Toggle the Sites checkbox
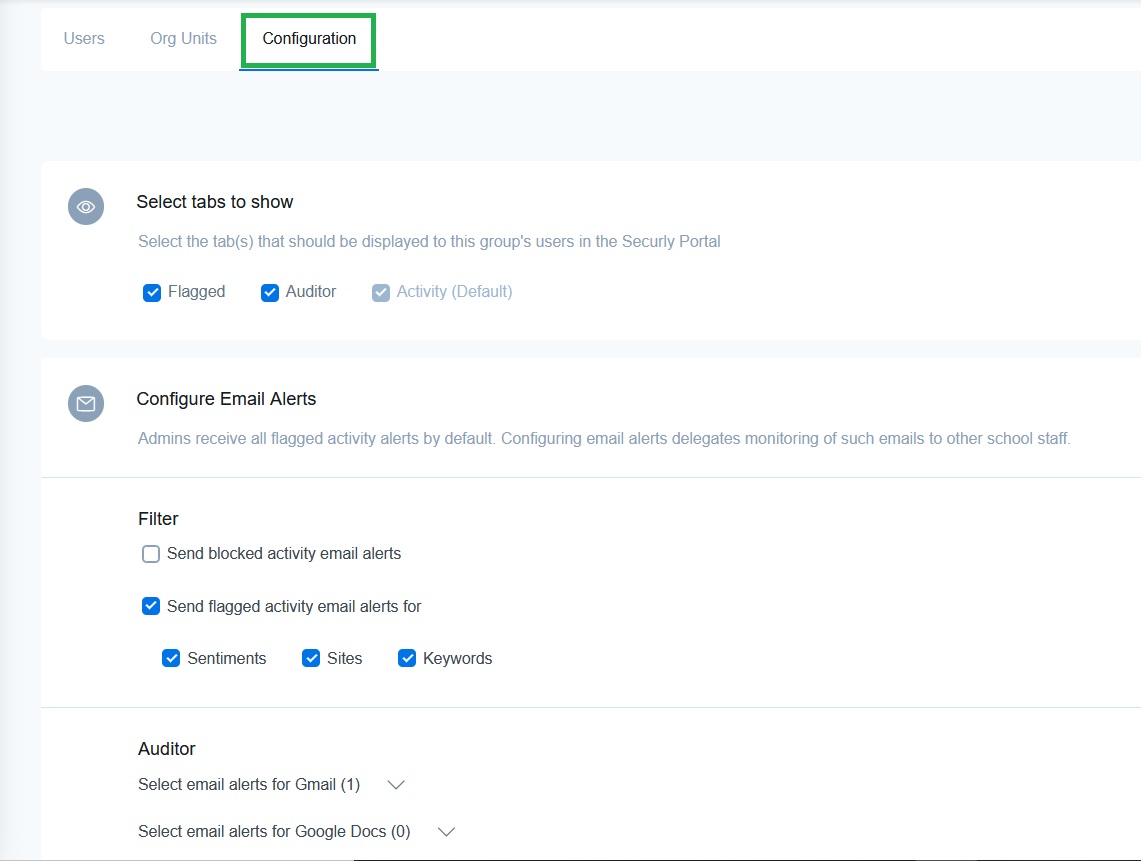Viewport: 1141px width, 861px height. click(311, 659)
